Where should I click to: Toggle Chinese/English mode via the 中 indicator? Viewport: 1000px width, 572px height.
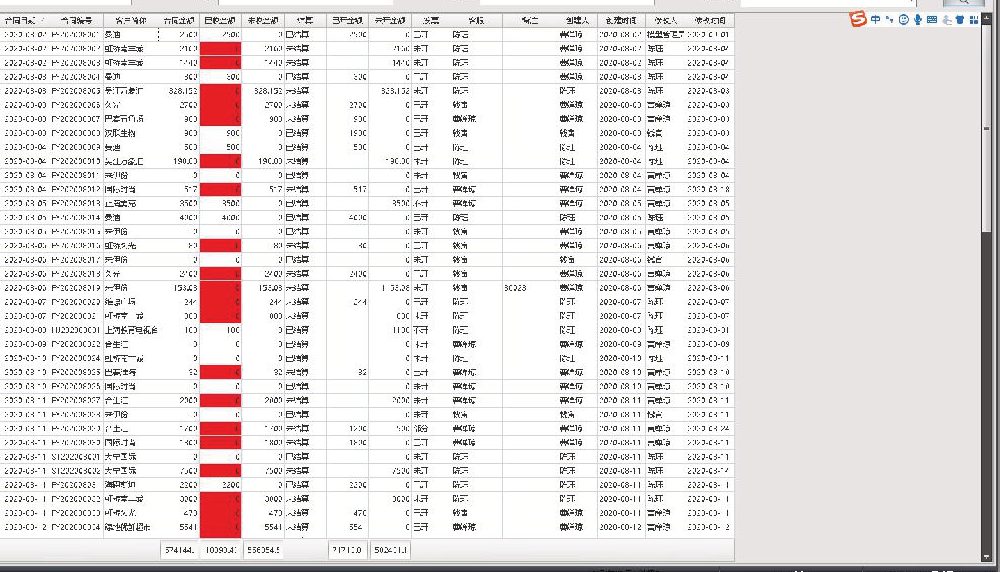tap(876, 20)
